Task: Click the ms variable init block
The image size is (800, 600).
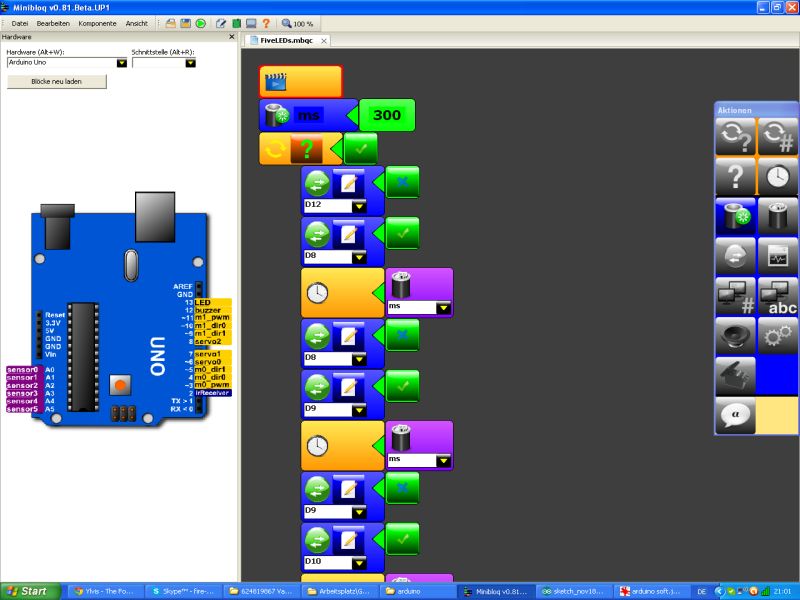Action: [x=308, y=115]
